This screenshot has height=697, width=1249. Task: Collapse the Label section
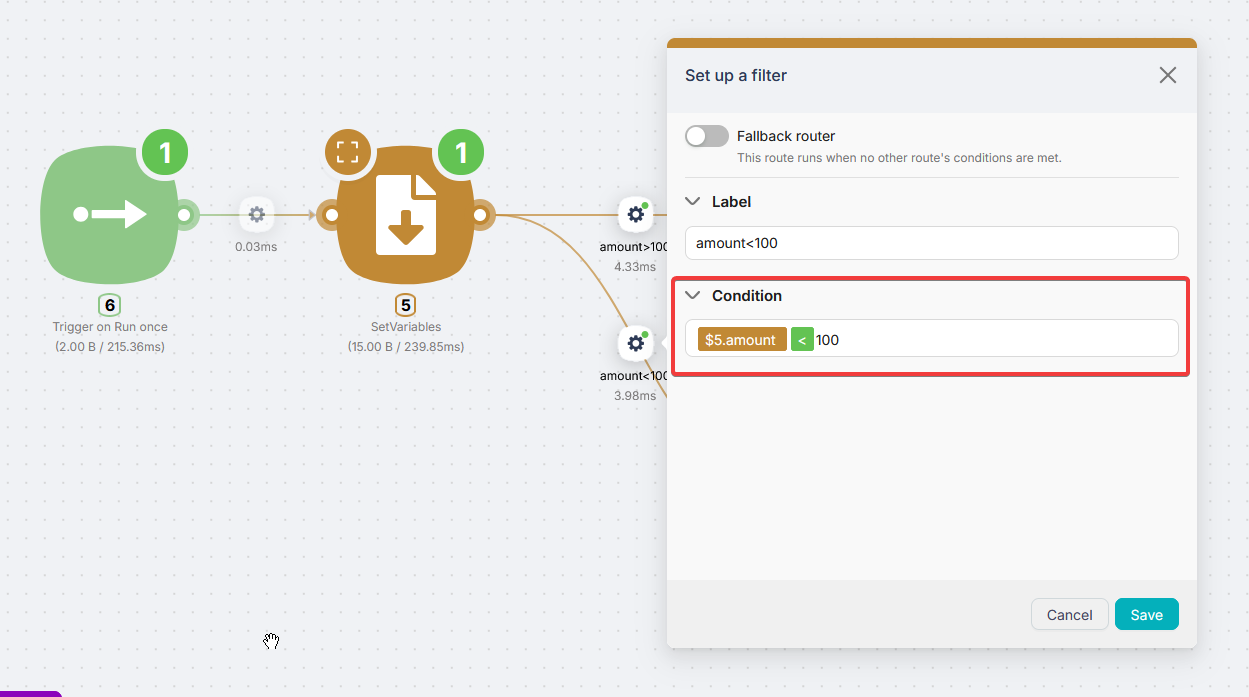[x=693, y=202]
